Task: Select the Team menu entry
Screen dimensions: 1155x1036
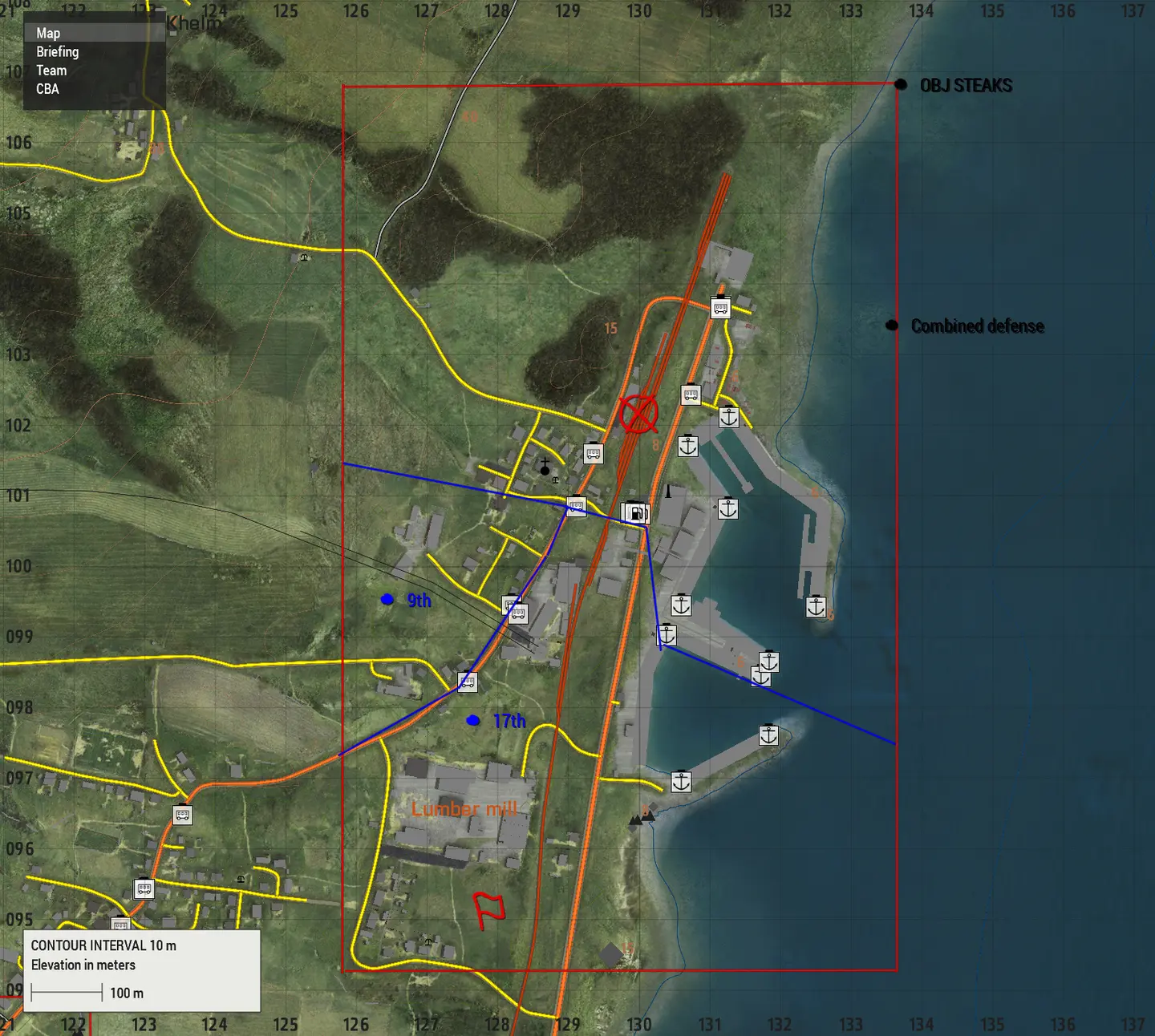Action: pos(51,71)
